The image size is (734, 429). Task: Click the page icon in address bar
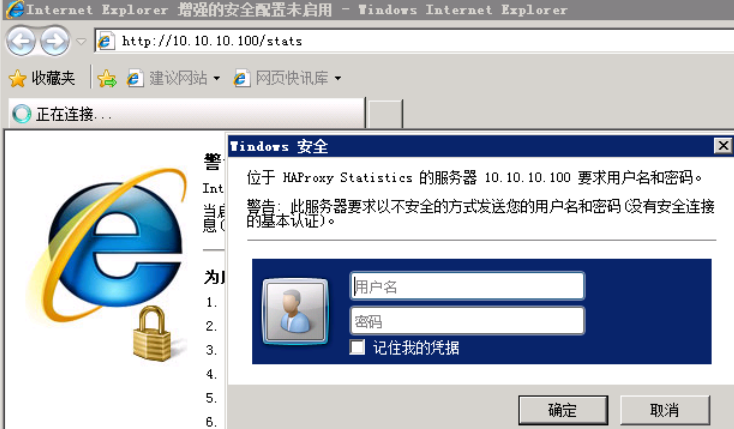105,41
